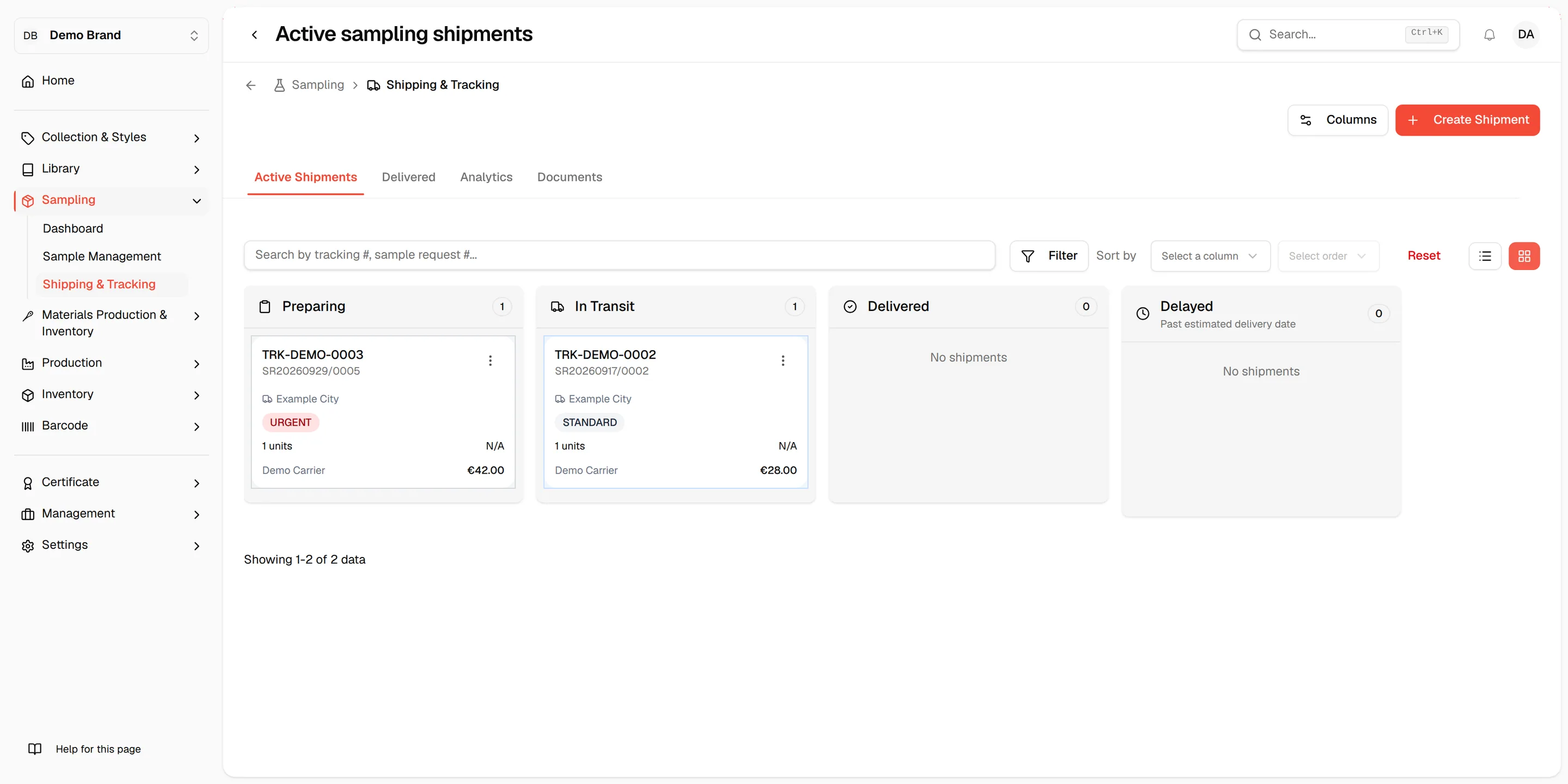
Task: Click the tracking number search box
Action: tap(619, 255)
